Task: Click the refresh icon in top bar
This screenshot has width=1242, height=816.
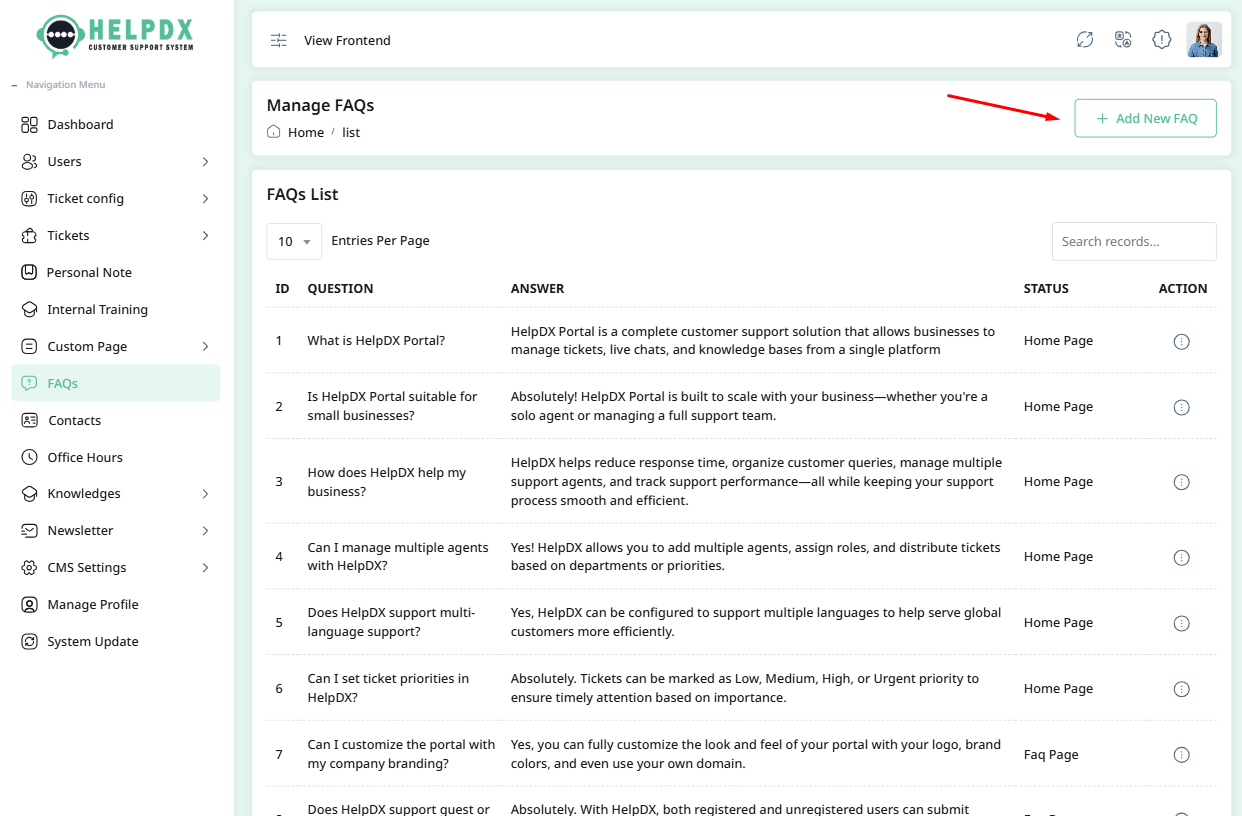Action: tap(1085, 40)
